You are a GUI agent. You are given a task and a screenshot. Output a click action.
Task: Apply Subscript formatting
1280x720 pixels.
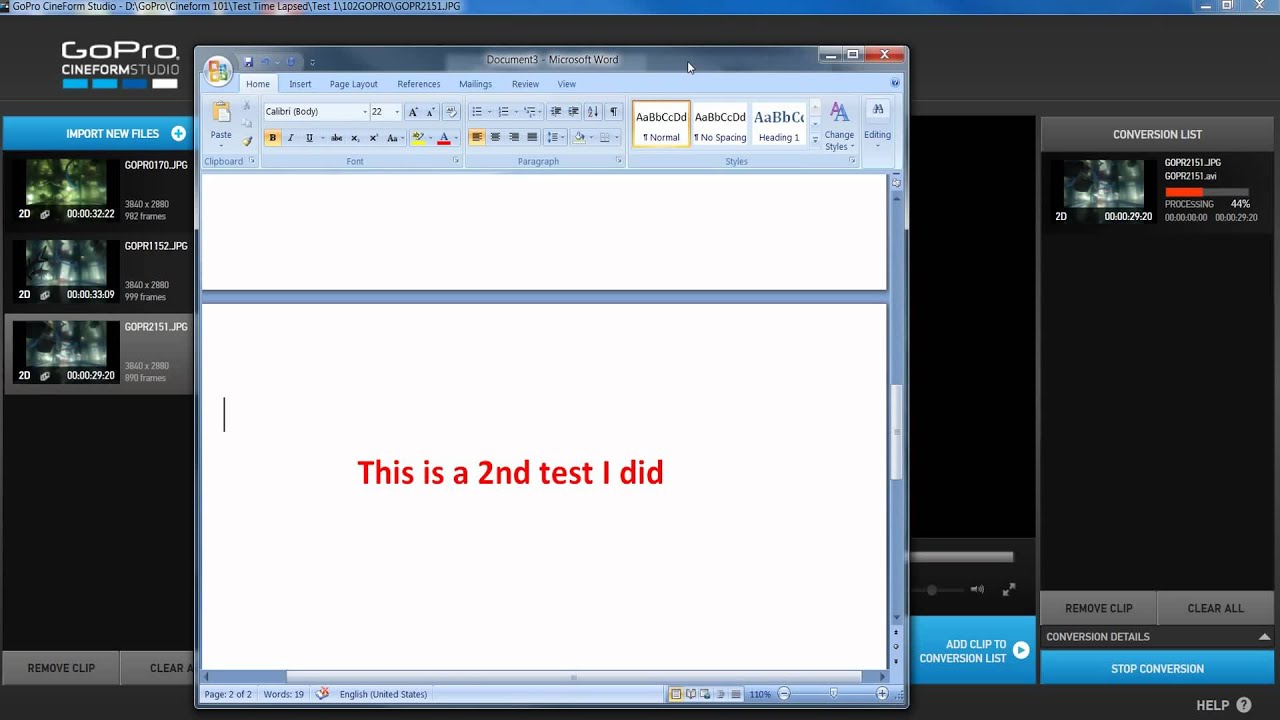click(x=355, y=138)
